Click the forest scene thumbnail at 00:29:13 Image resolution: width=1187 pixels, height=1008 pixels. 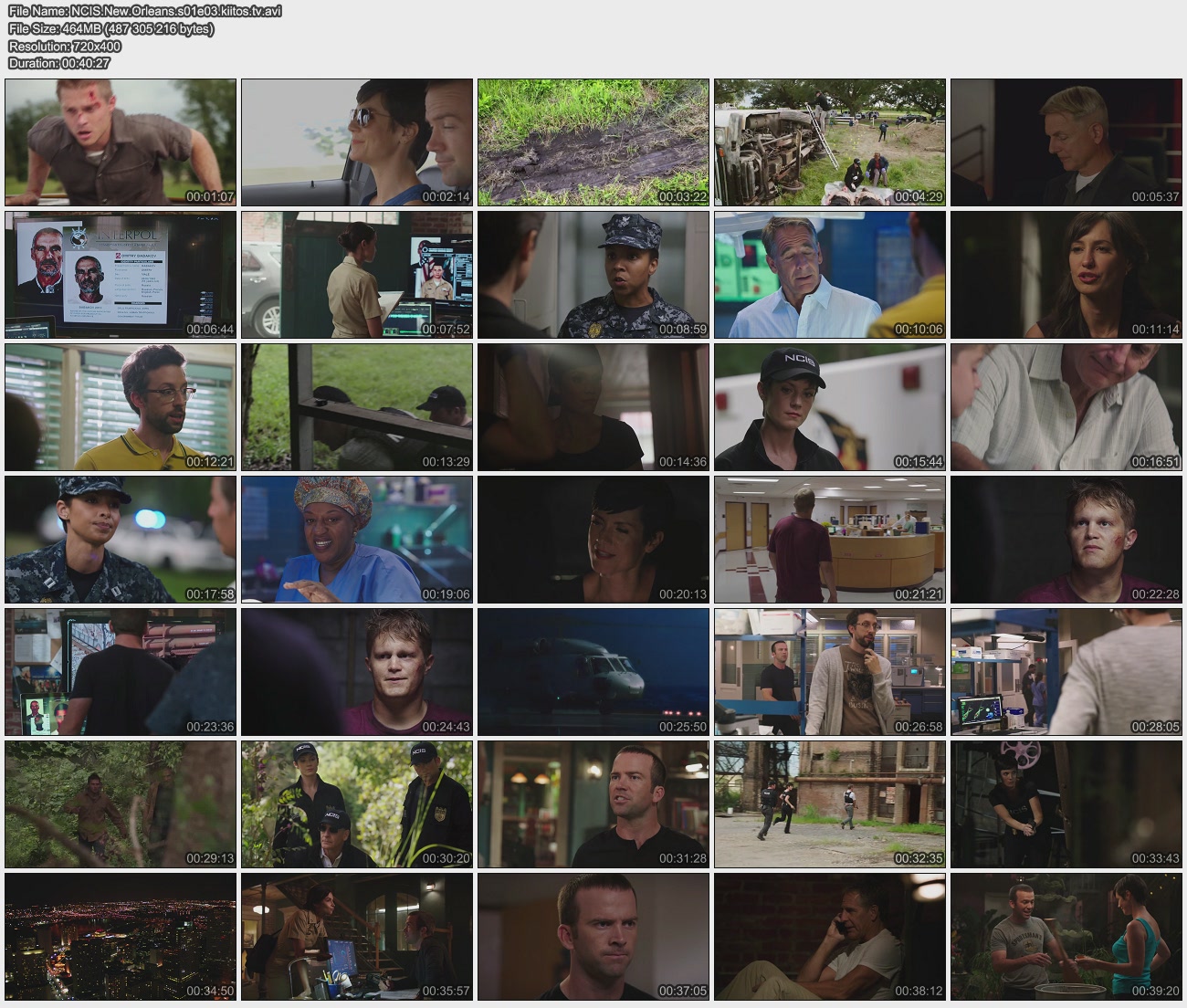pyautogui.click(x=121, y=804)
